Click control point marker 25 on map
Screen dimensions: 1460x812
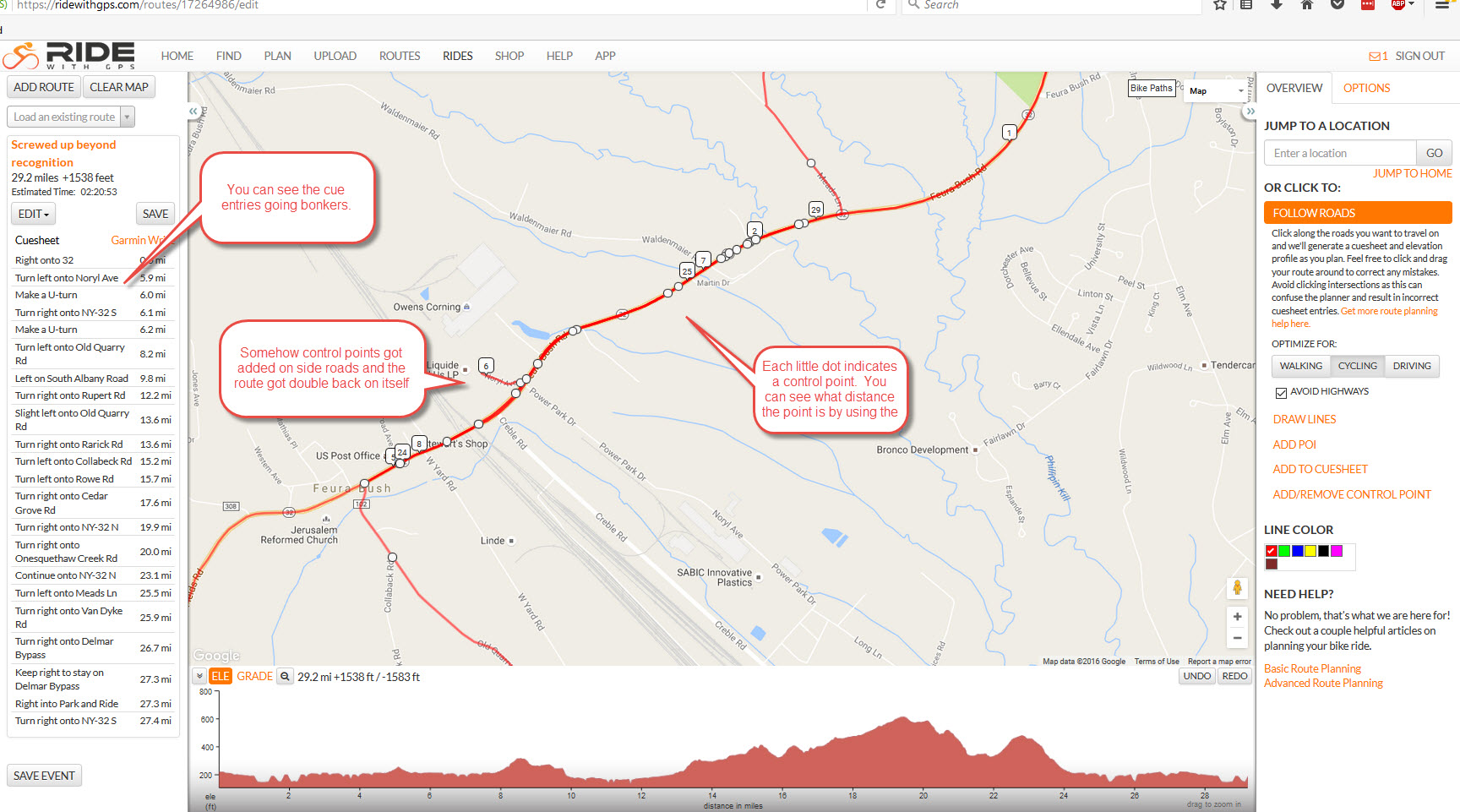tap(687, 270)
